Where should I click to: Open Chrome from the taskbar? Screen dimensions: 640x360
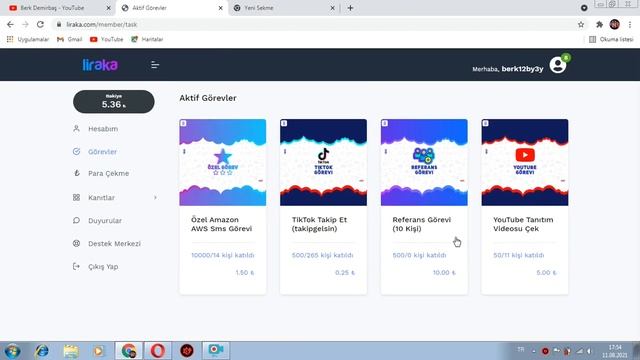click(129, 351)
